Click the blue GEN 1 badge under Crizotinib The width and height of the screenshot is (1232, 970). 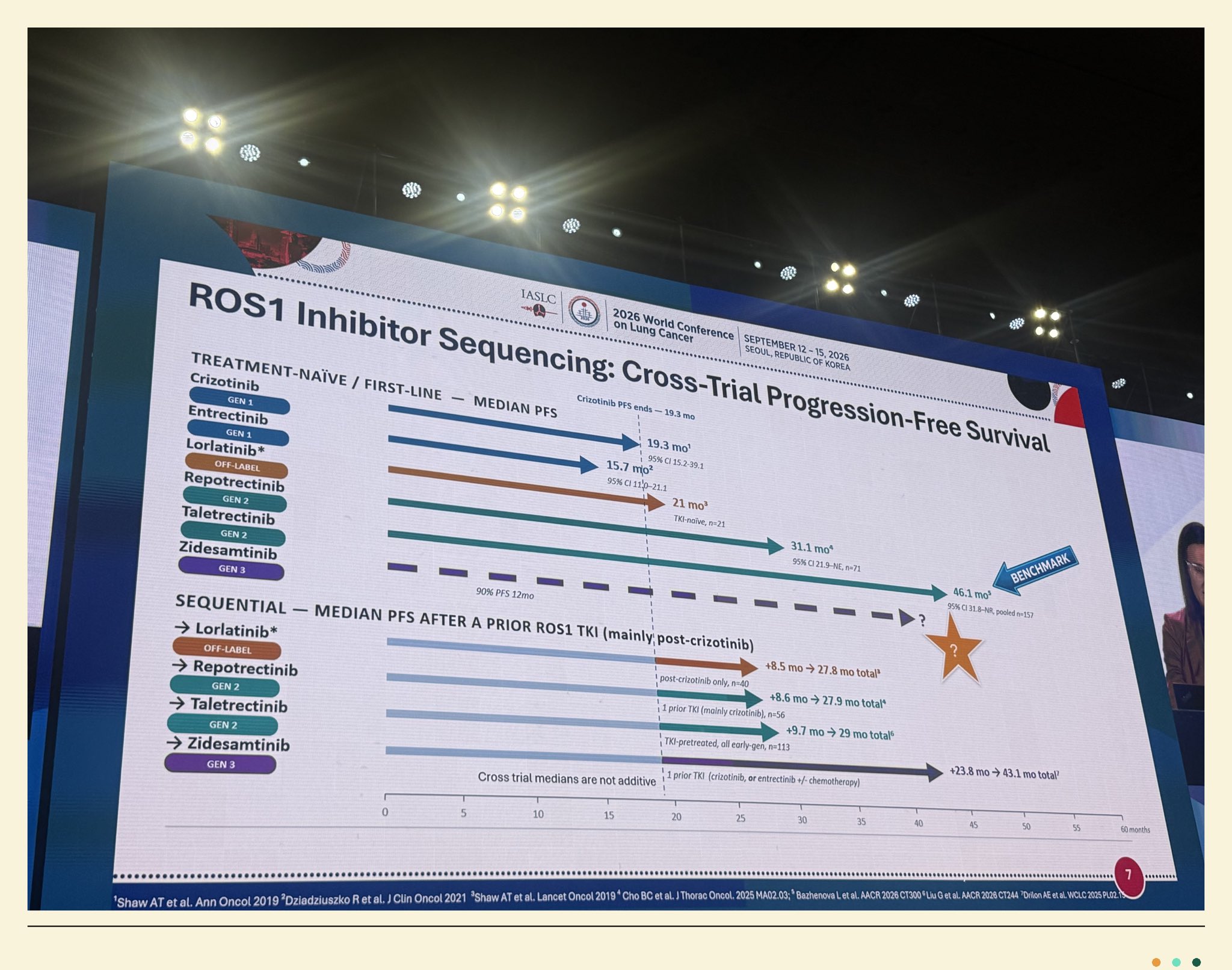(239, 401)
